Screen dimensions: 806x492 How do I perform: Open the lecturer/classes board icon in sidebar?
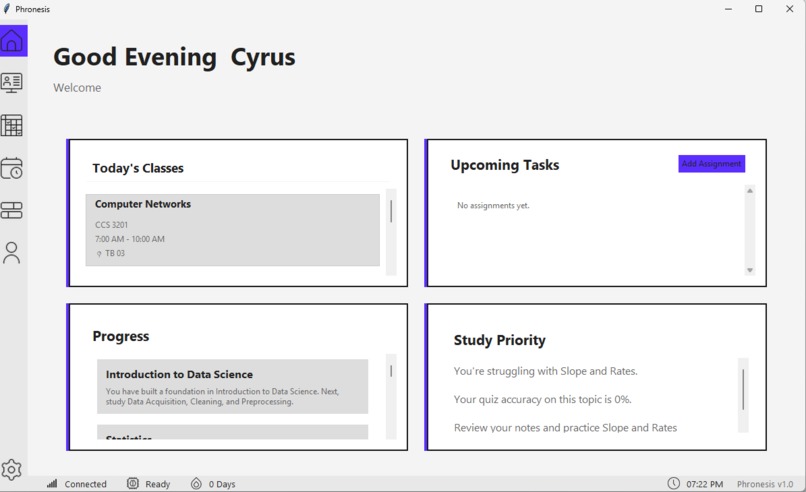[x=11, y=82]
